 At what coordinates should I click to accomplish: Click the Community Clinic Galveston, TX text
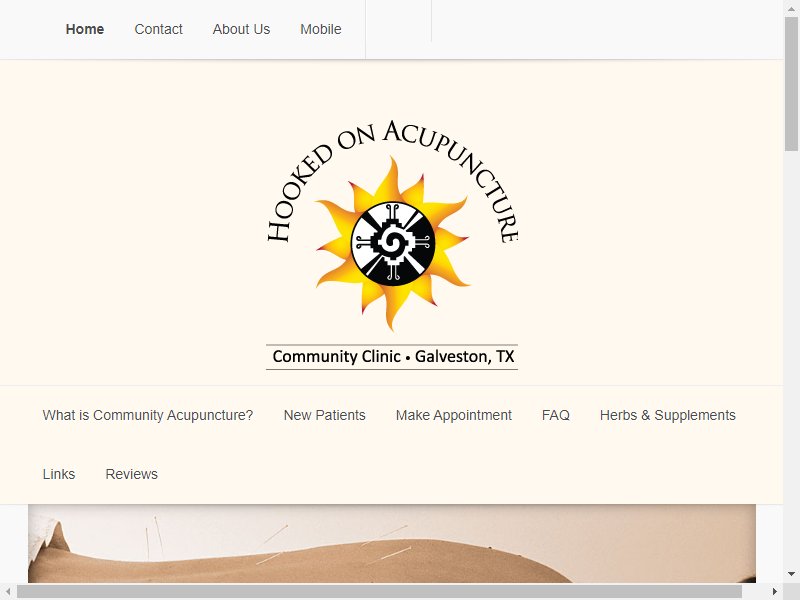tap(392, 357)
